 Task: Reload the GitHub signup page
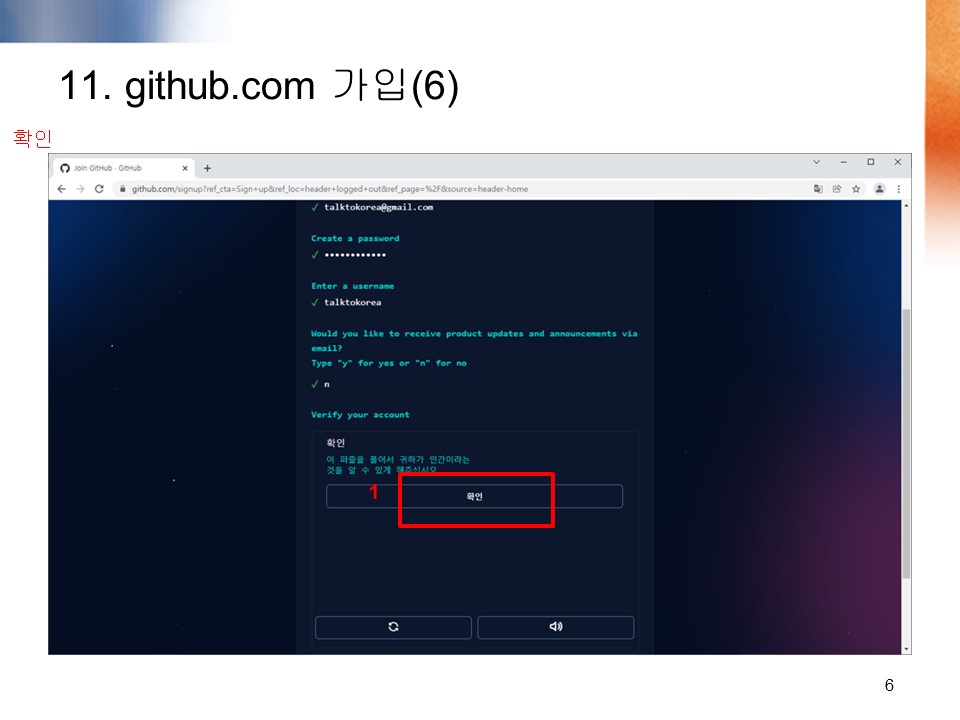[99, 189]
